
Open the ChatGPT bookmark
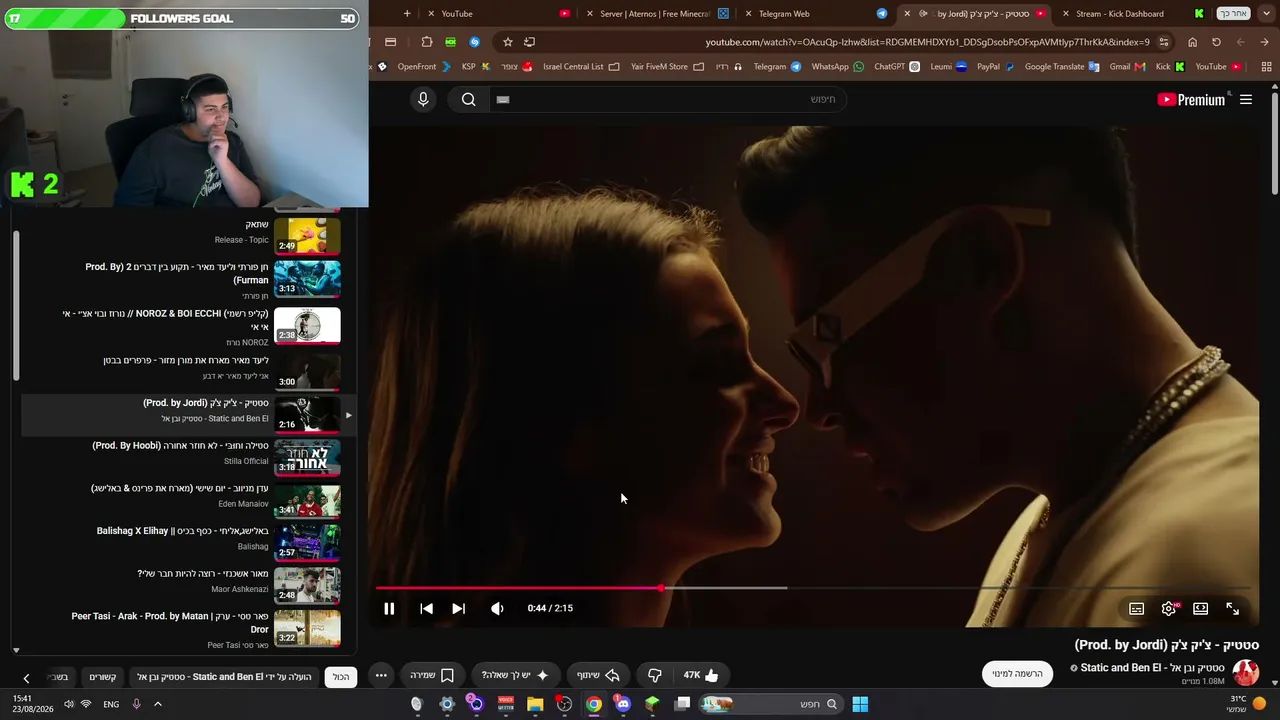tap(897, 67)
